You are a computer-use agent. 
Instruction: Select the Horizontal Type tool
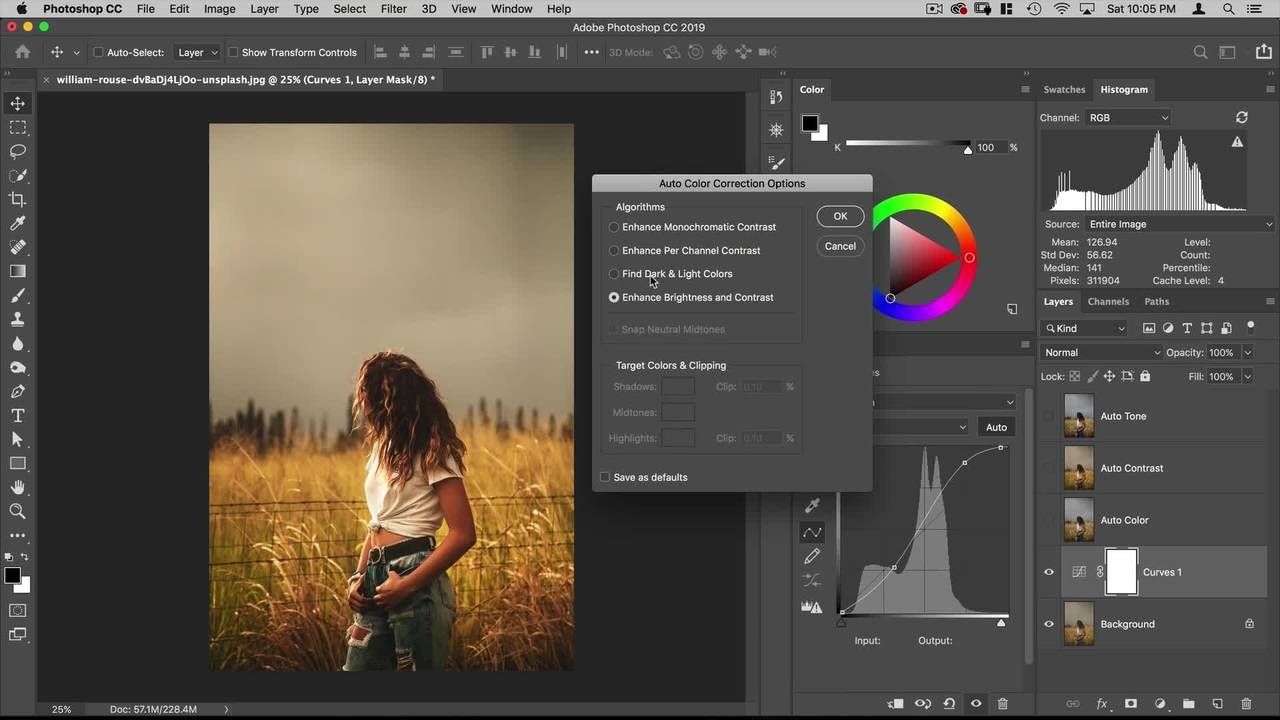click(18, 416)
